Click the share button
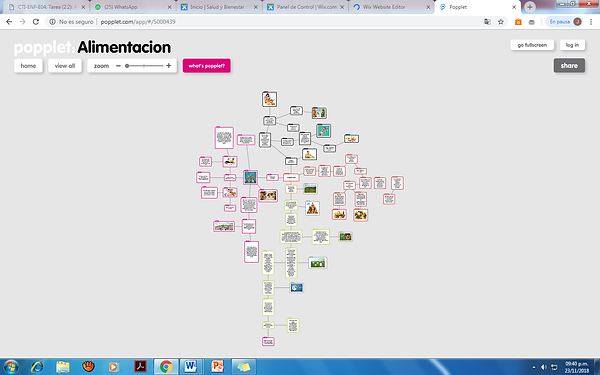The height and width of the screenshot is (375, 600). (x=569, y=65)
